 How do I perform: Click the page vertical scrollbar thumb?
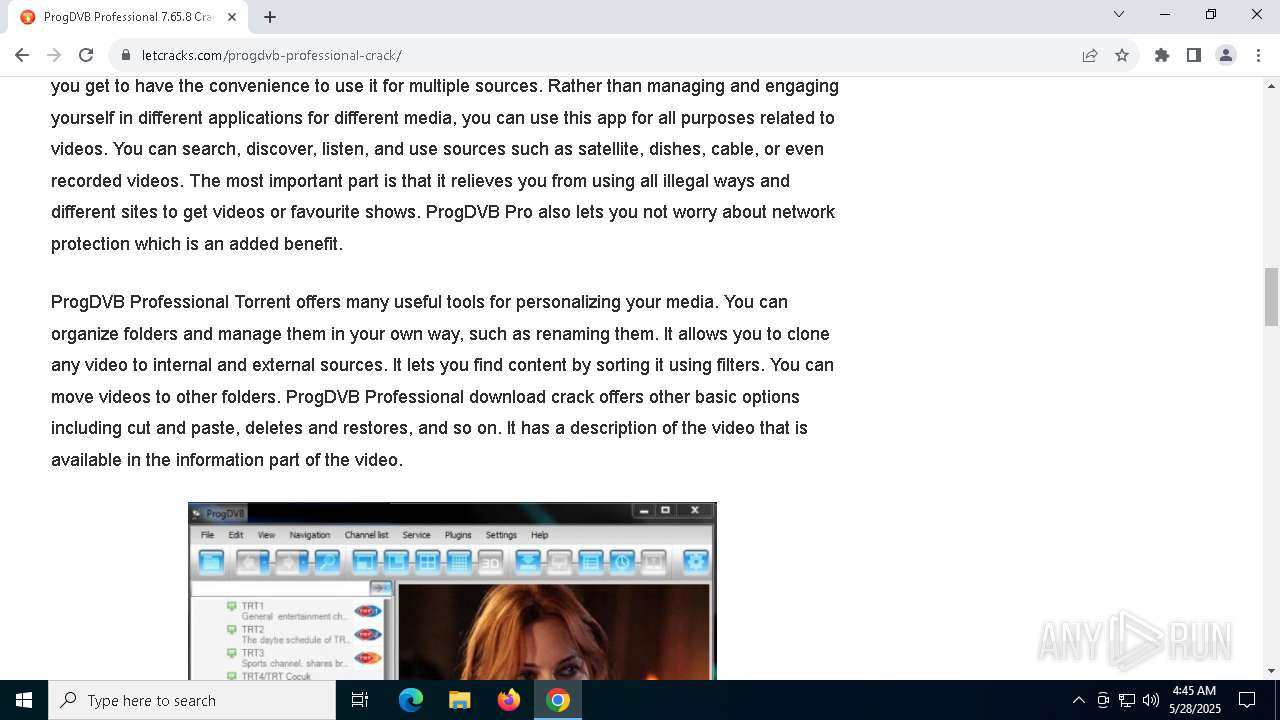[x=1271, y=297]
